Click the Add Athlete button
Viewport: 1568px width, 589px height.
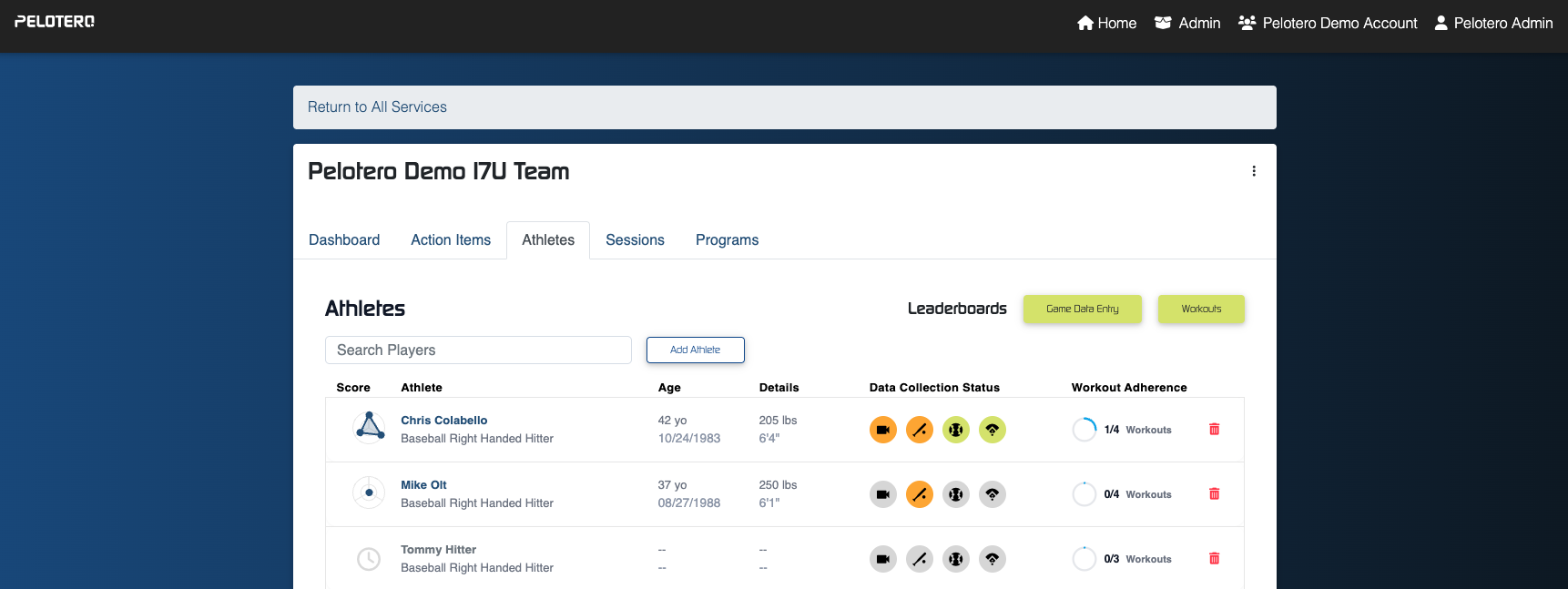[695, 350]
